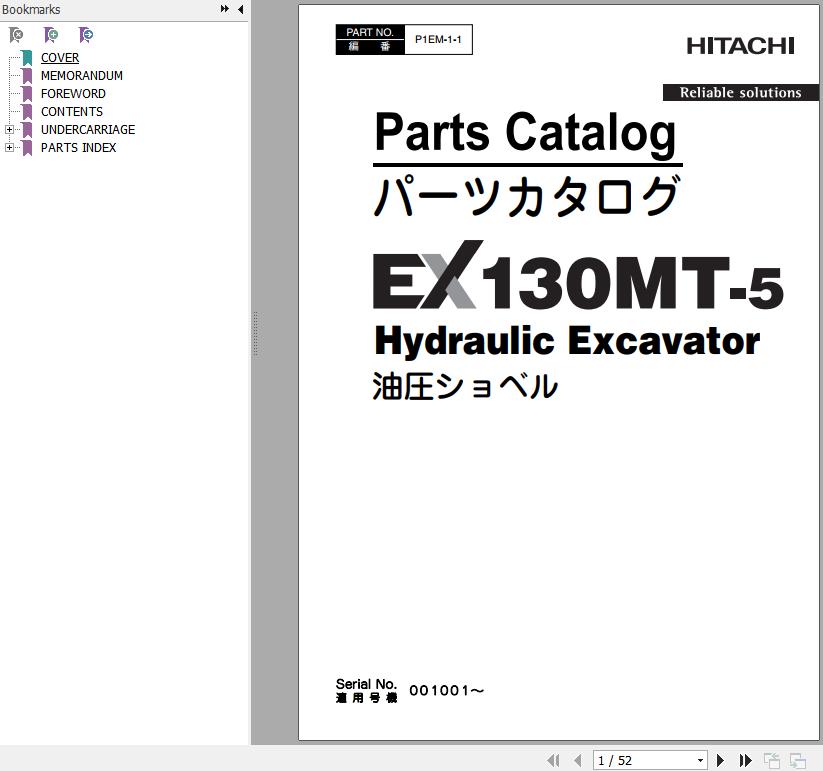823x771 pixels.
Task: Click the Bookmarks panel title
Action: pyautogui.click(x=31, y=9)
